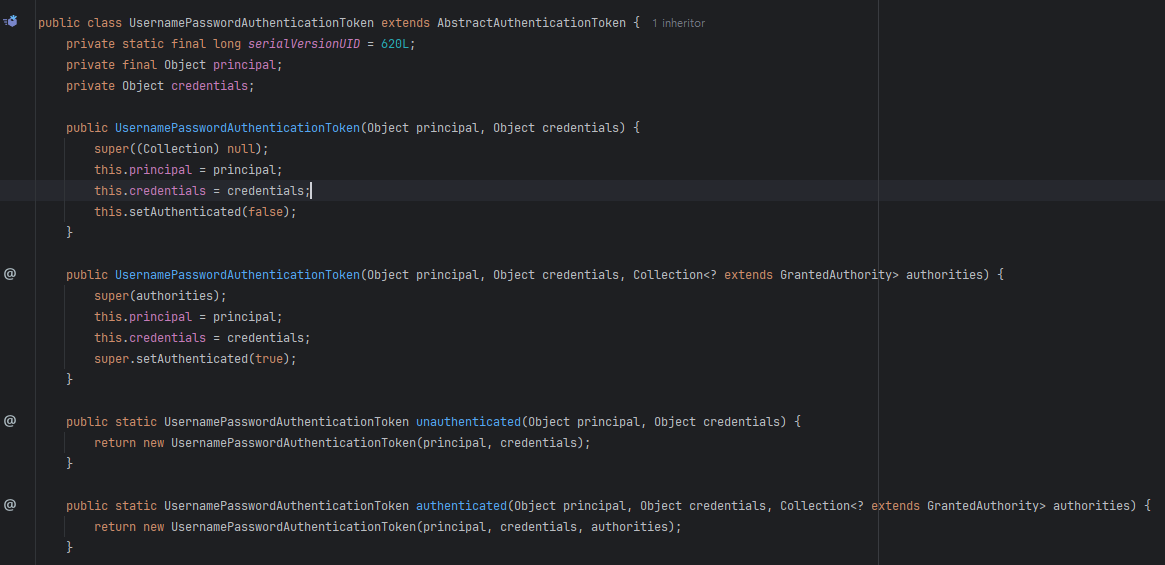1165x565 pixels.
Task: Click the false literal in setAuthenticated
Action: pyautogui.click(x=265, y=212)
